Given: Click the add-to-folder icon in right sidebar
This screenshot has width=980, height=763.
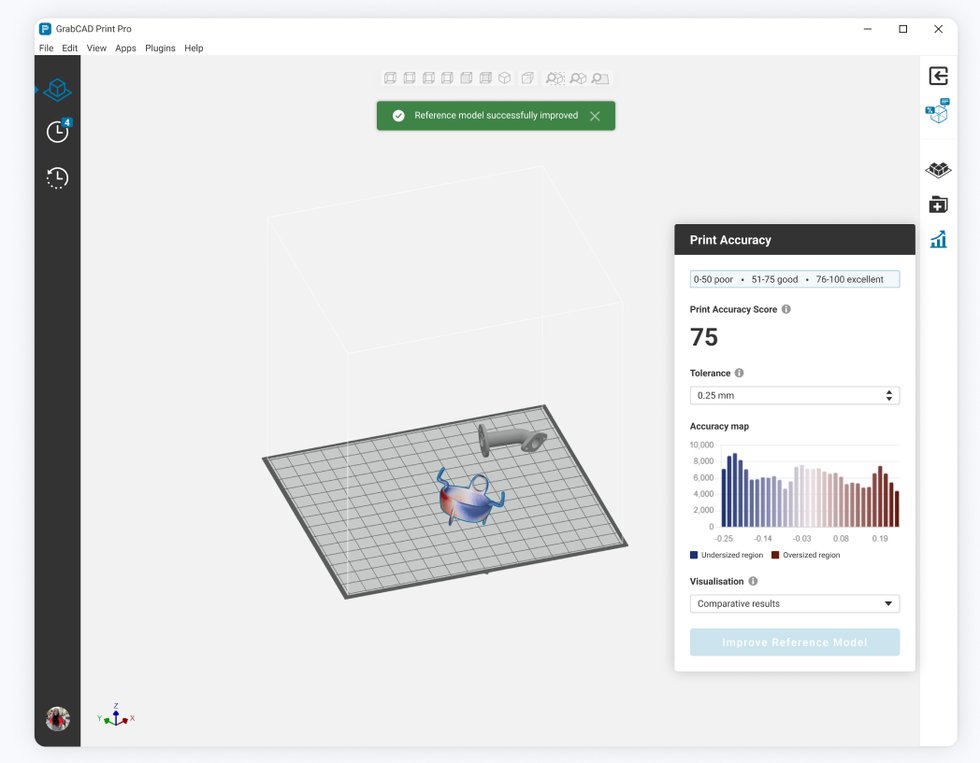Looking at the screenshot, I should pos(937,204).
